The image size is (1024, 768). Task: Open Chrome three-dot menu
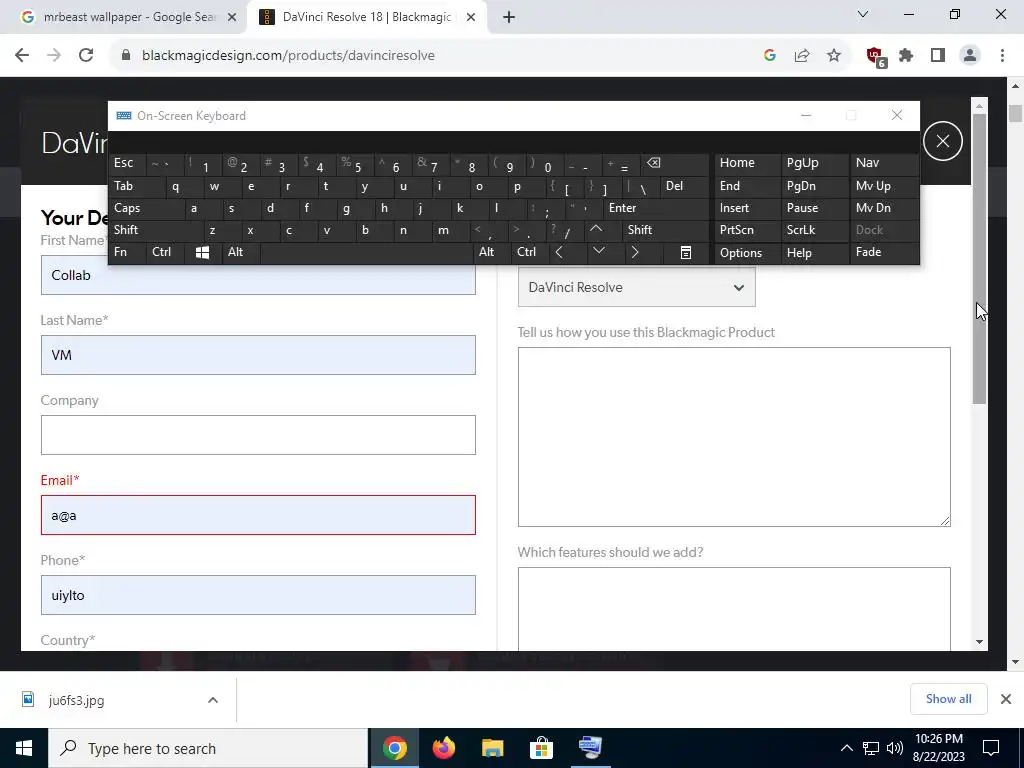pos(1002,56)
